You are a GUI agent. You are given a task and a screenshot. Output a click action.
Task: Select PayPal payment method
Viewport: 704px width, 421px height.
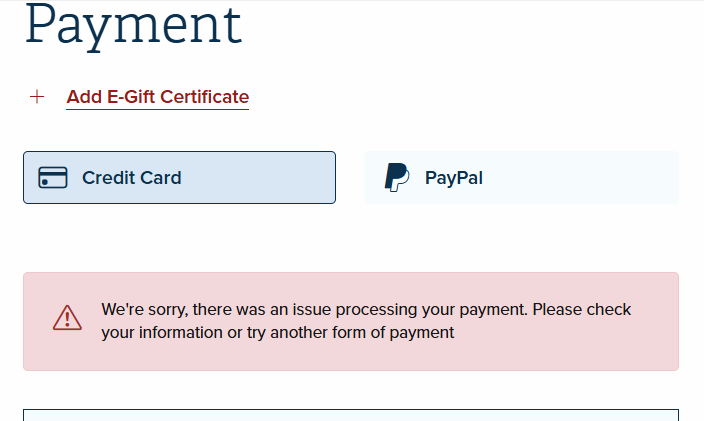tap(522, 177)
